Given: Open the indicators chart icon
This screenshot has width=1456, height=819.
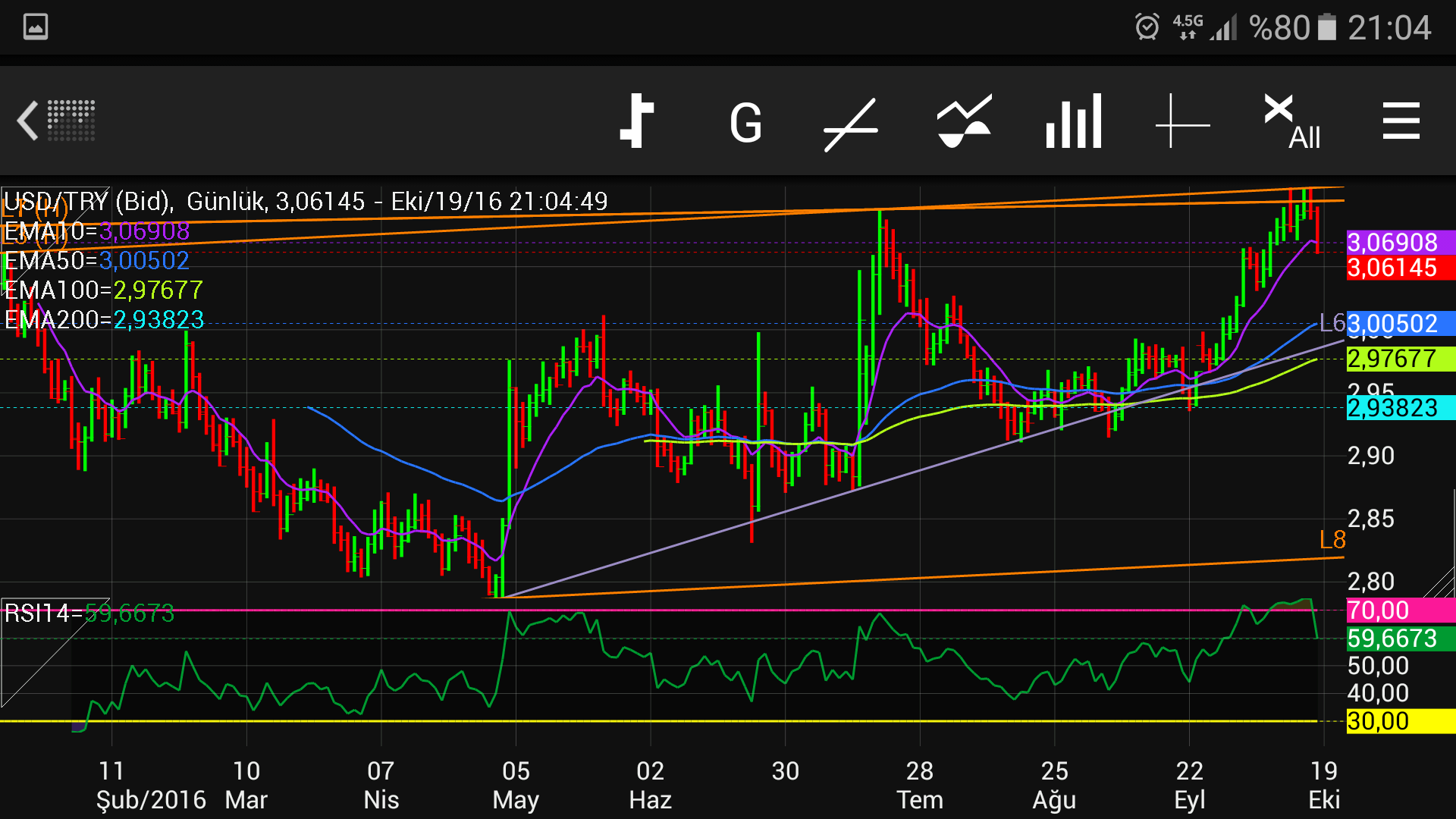Looking at the screenshot, I should [x=964, y=121].
